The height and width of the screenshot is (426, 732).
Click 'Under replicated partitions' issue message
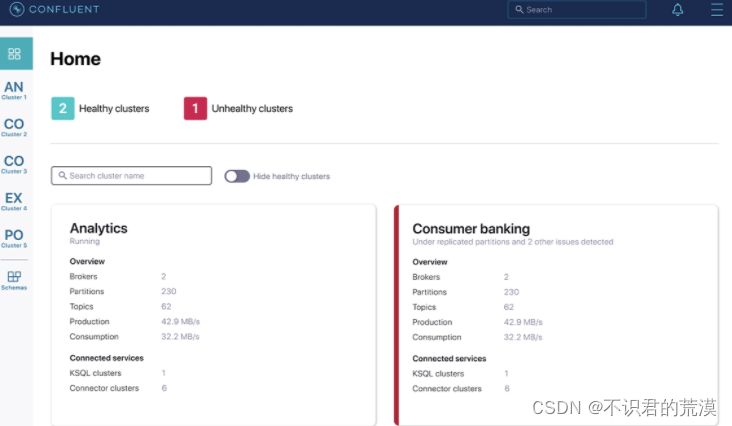[513, 242]
